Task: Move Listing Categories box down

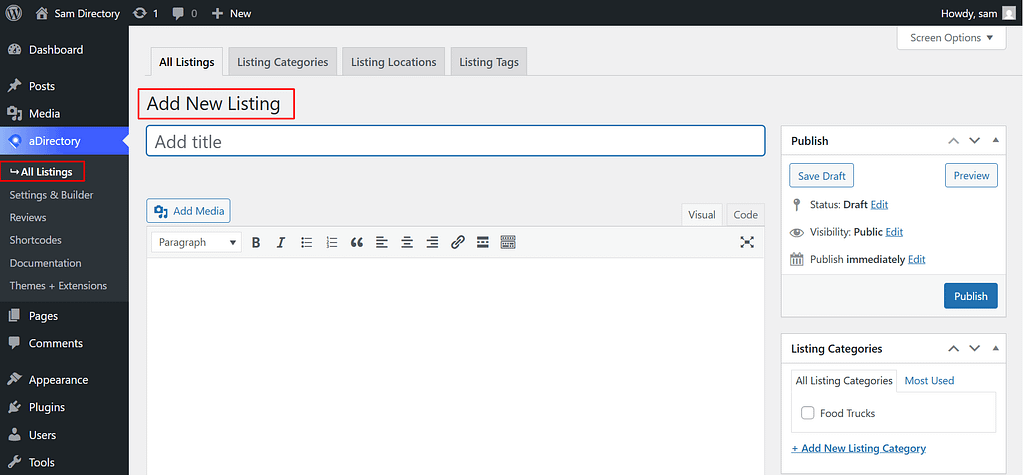Action: (975, 348)
